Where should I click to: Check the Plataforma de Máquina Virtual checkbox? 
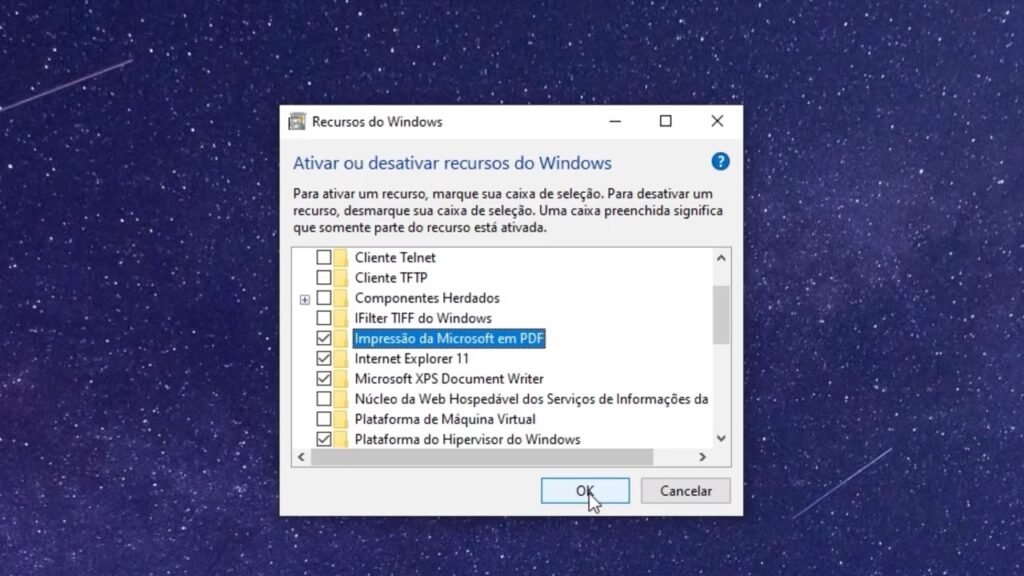(x=323, y=419)
